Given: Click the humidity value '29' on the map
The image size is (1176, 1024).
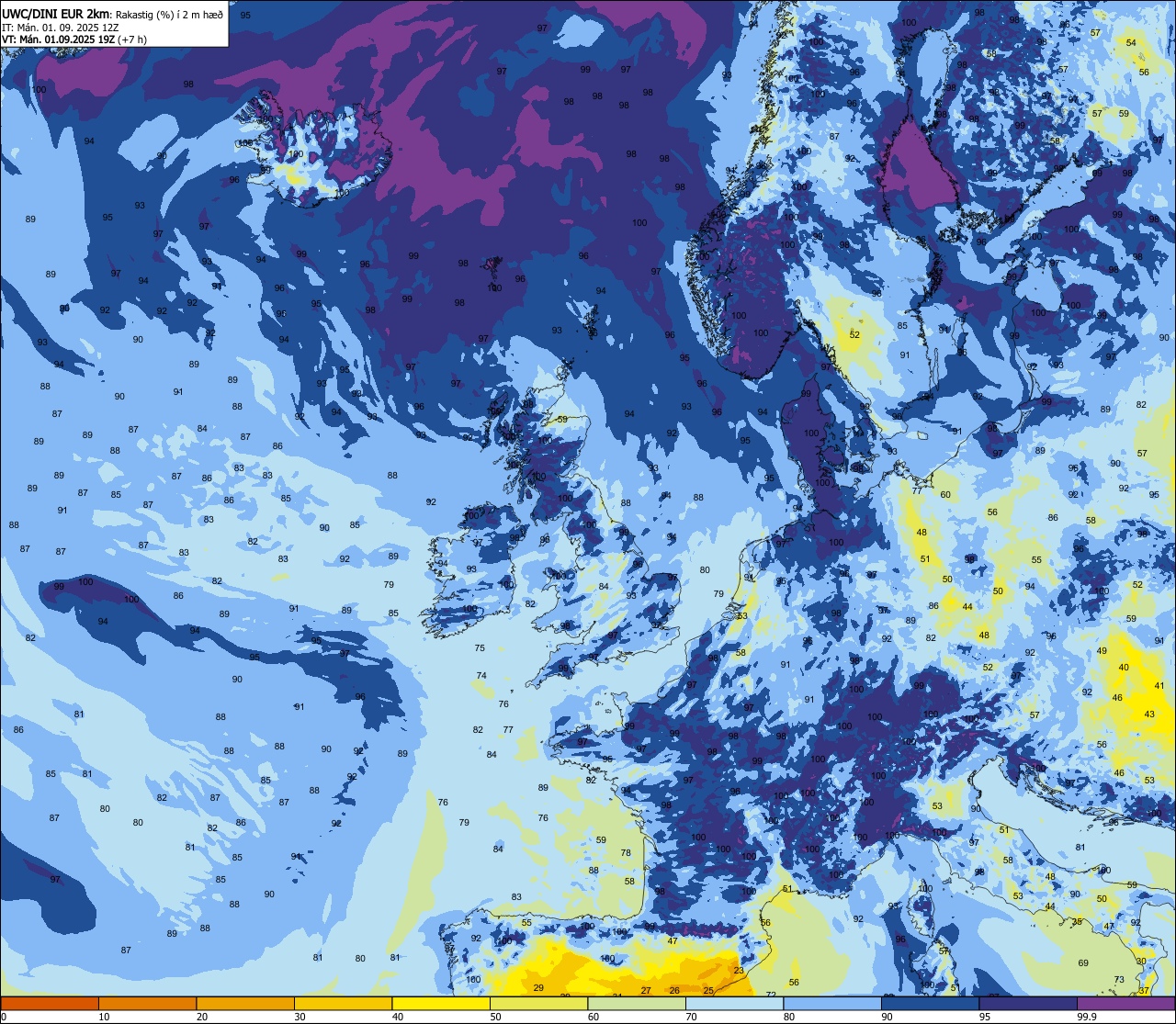Looking at the screenshot, I should [x=538, y=988].
